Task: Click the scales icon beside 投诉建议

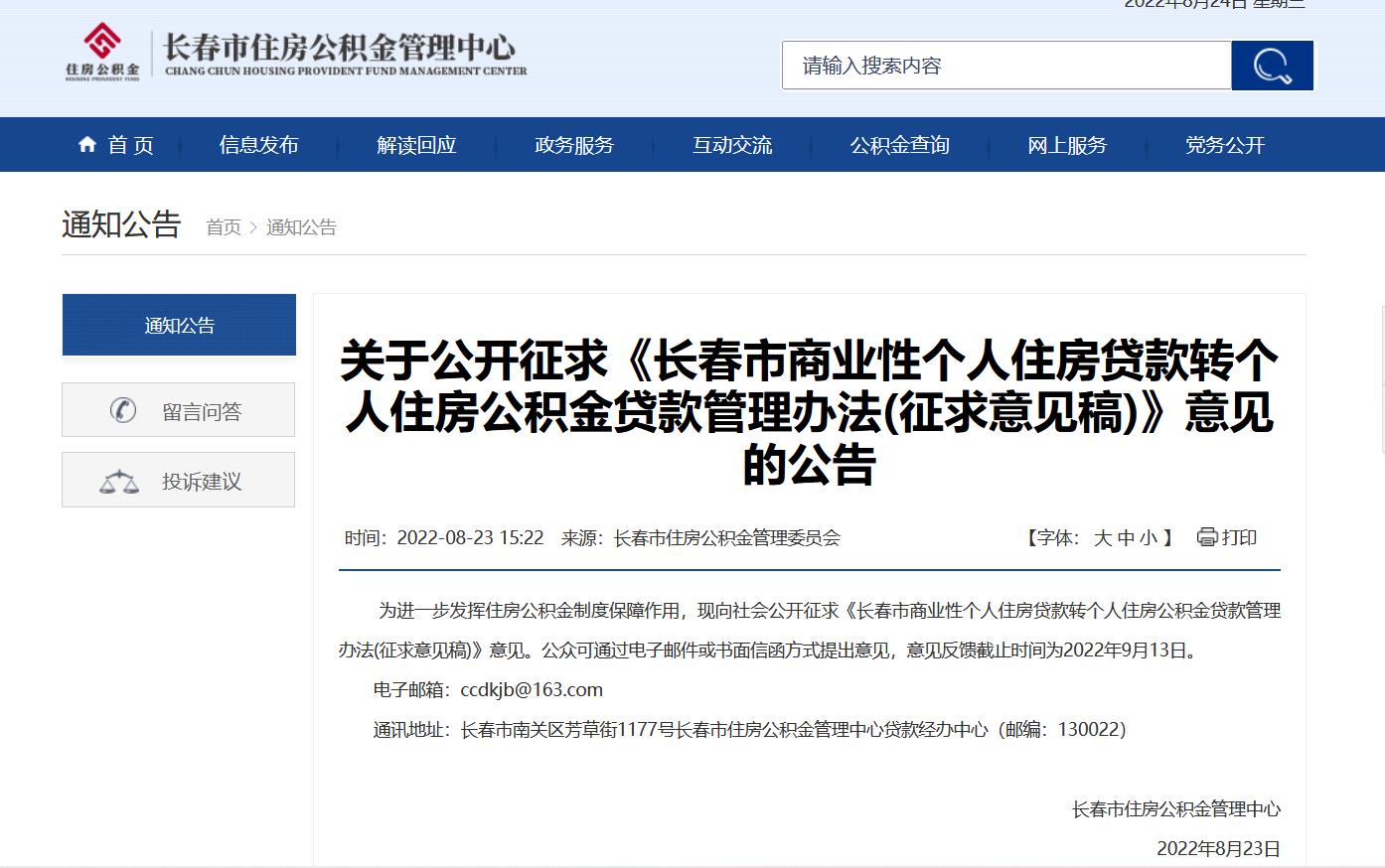Action: coord(119,482)
